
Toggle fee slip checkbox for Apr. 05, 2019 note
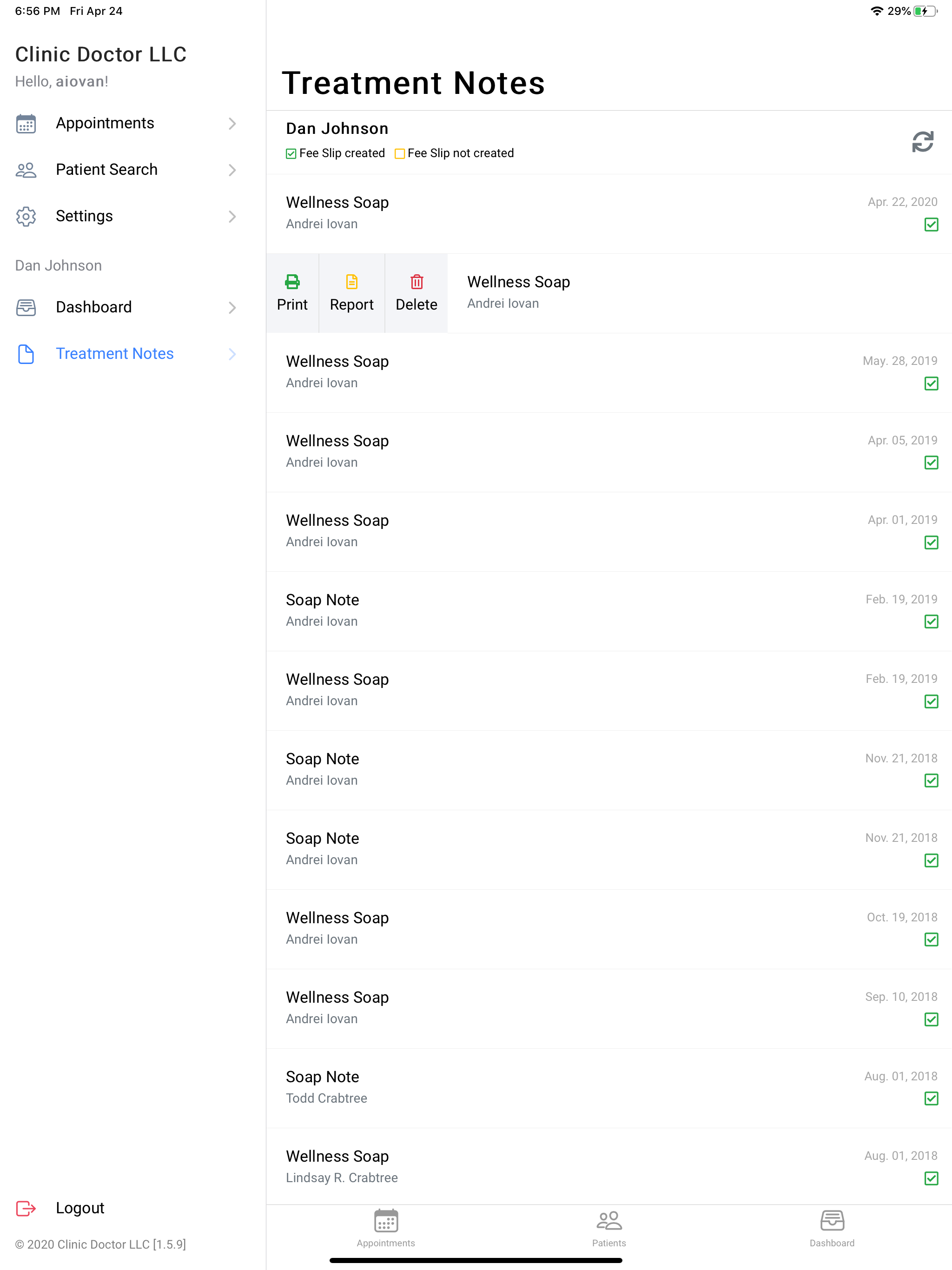932,463
